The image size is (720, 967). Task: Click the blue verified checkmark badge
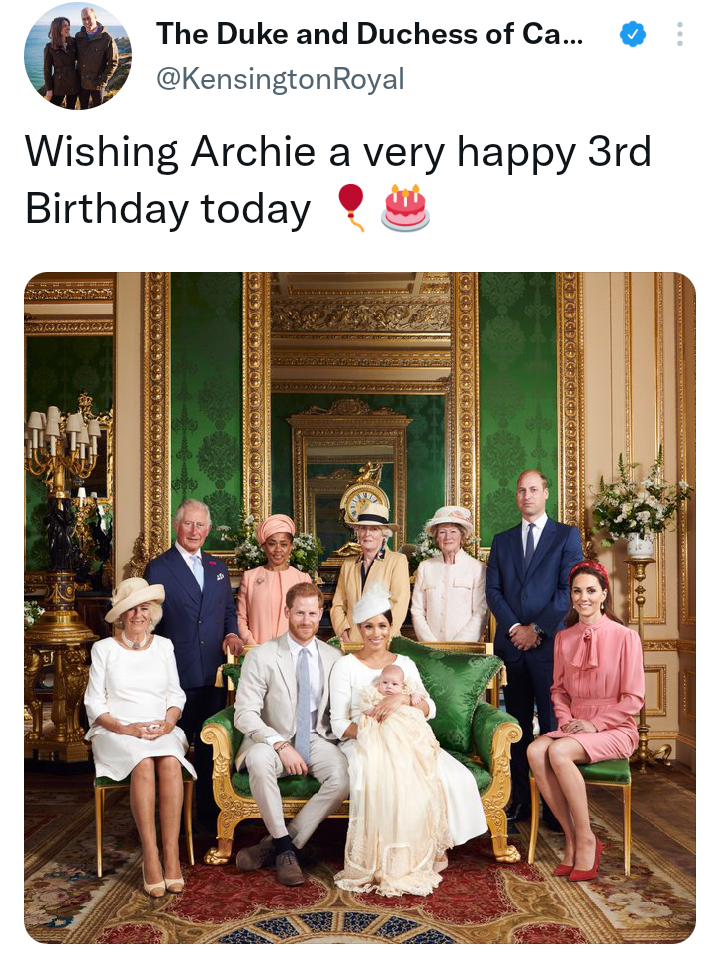coord(632,35)
